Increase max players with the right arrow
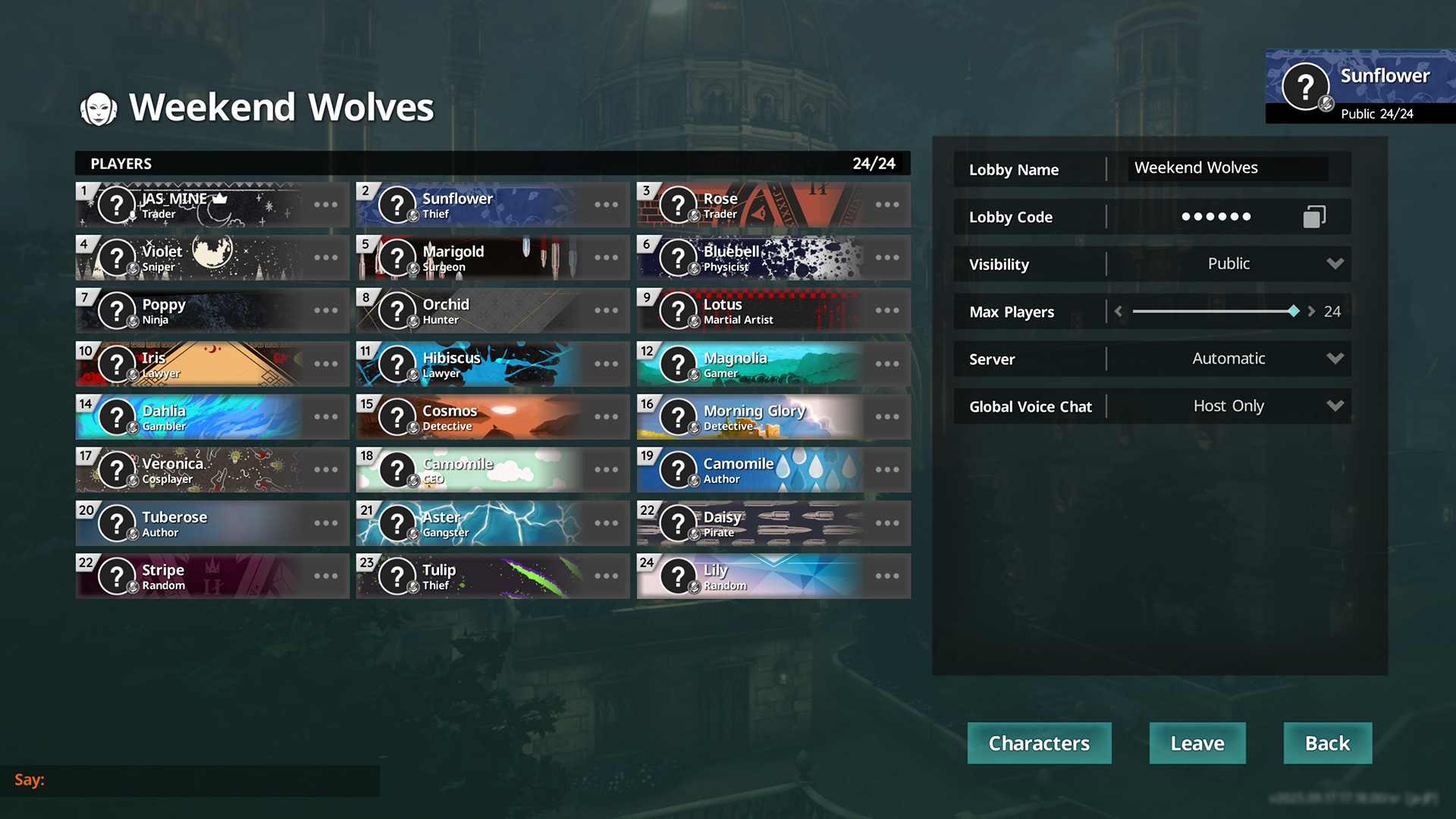This screenshot has height=819, width=1456. click(1311, 312)
